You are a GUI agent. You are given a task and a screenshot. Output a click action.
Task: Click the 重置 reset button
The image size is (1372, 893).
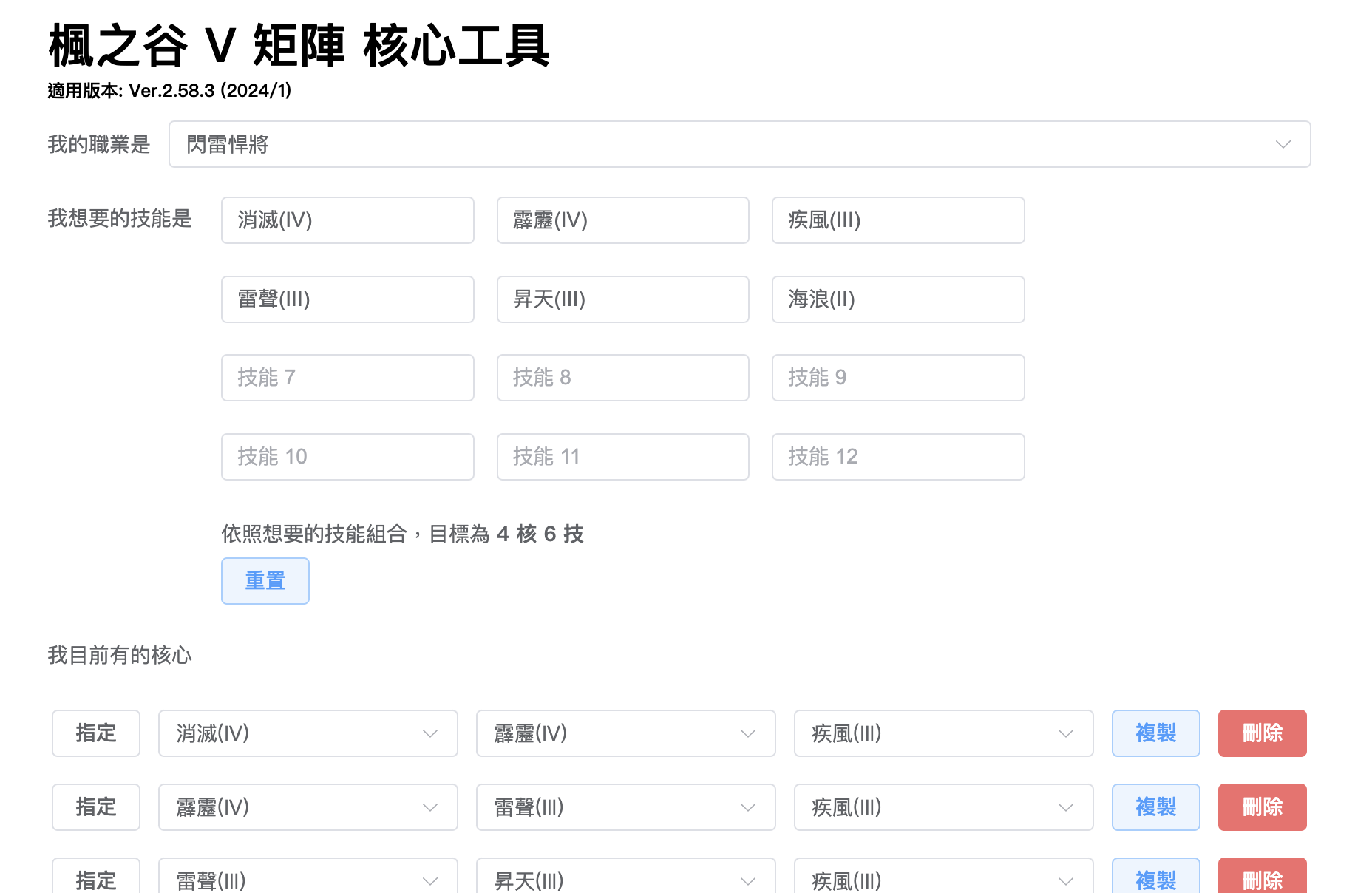265,581
